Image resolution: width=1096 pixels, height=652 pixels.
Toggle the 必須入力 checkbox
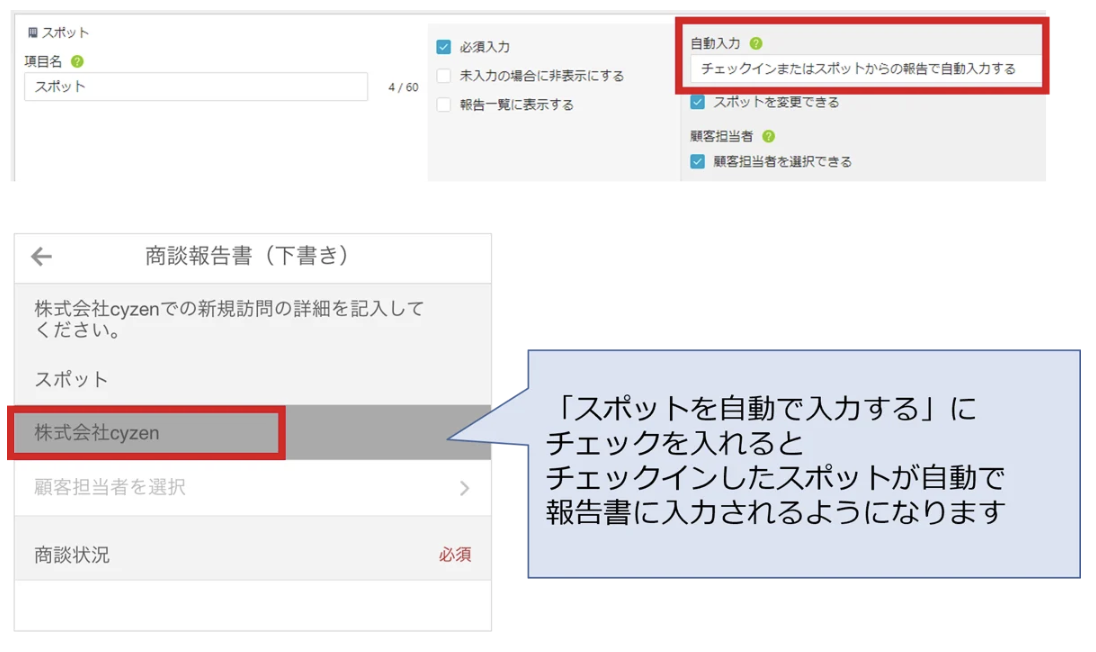pos(444,47)
